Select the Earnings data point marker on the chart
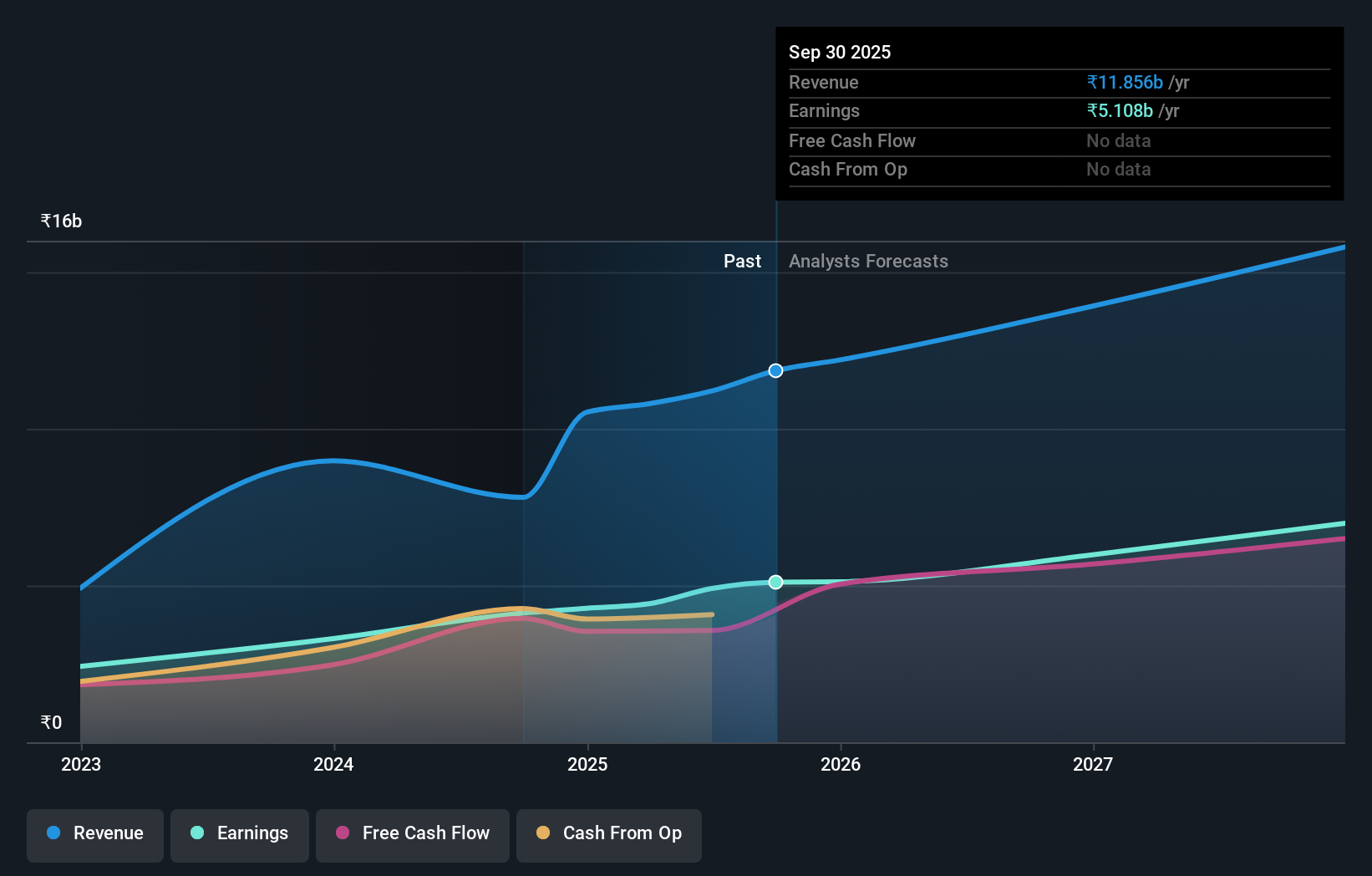Viewport: 1372px width, 876px height. 775,581
